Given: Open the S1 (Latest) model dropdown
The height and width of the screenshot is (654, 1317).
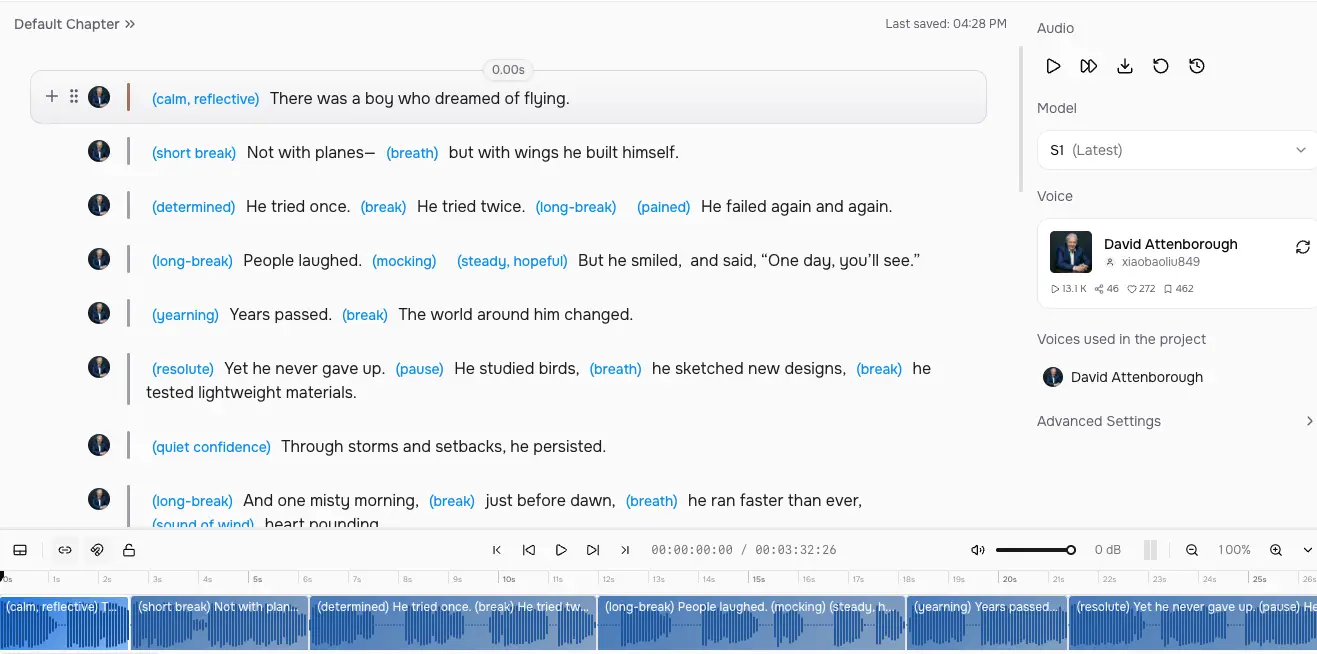Looking at the screenshot, I should click(x=1176, y=150).
